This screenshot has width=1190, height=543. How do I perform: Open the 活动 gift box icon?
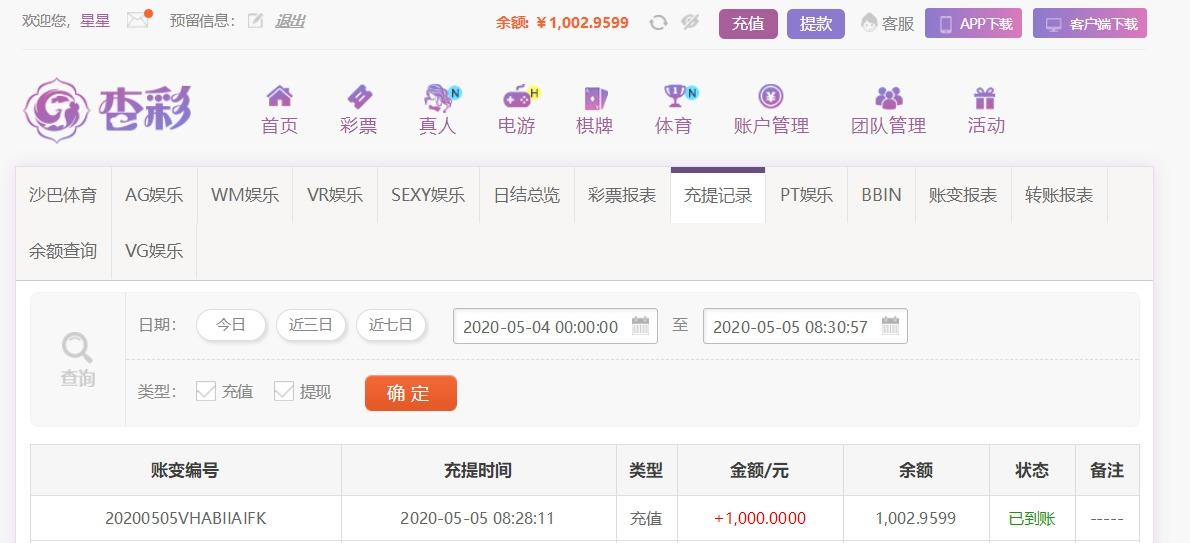985,98
